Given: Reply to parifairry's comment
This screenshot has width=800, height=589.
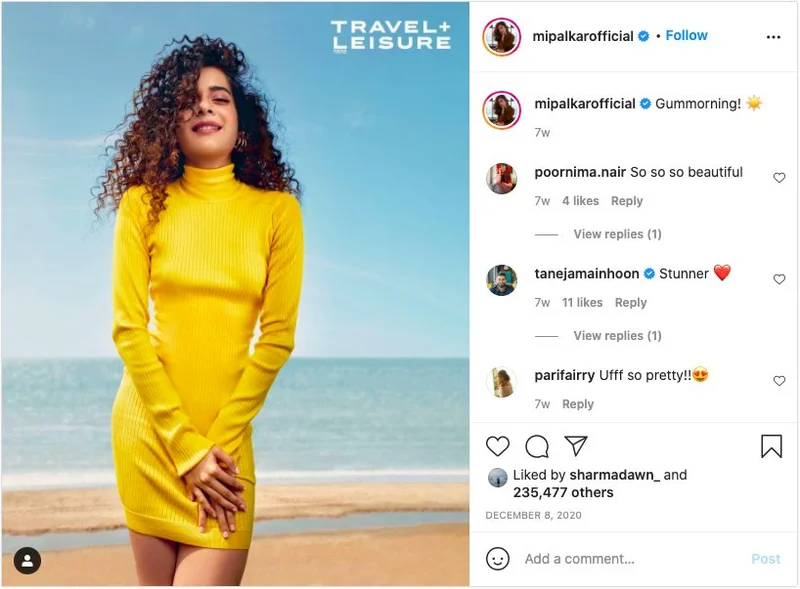Looking at the screenshot, I should (x=578, y=404).
